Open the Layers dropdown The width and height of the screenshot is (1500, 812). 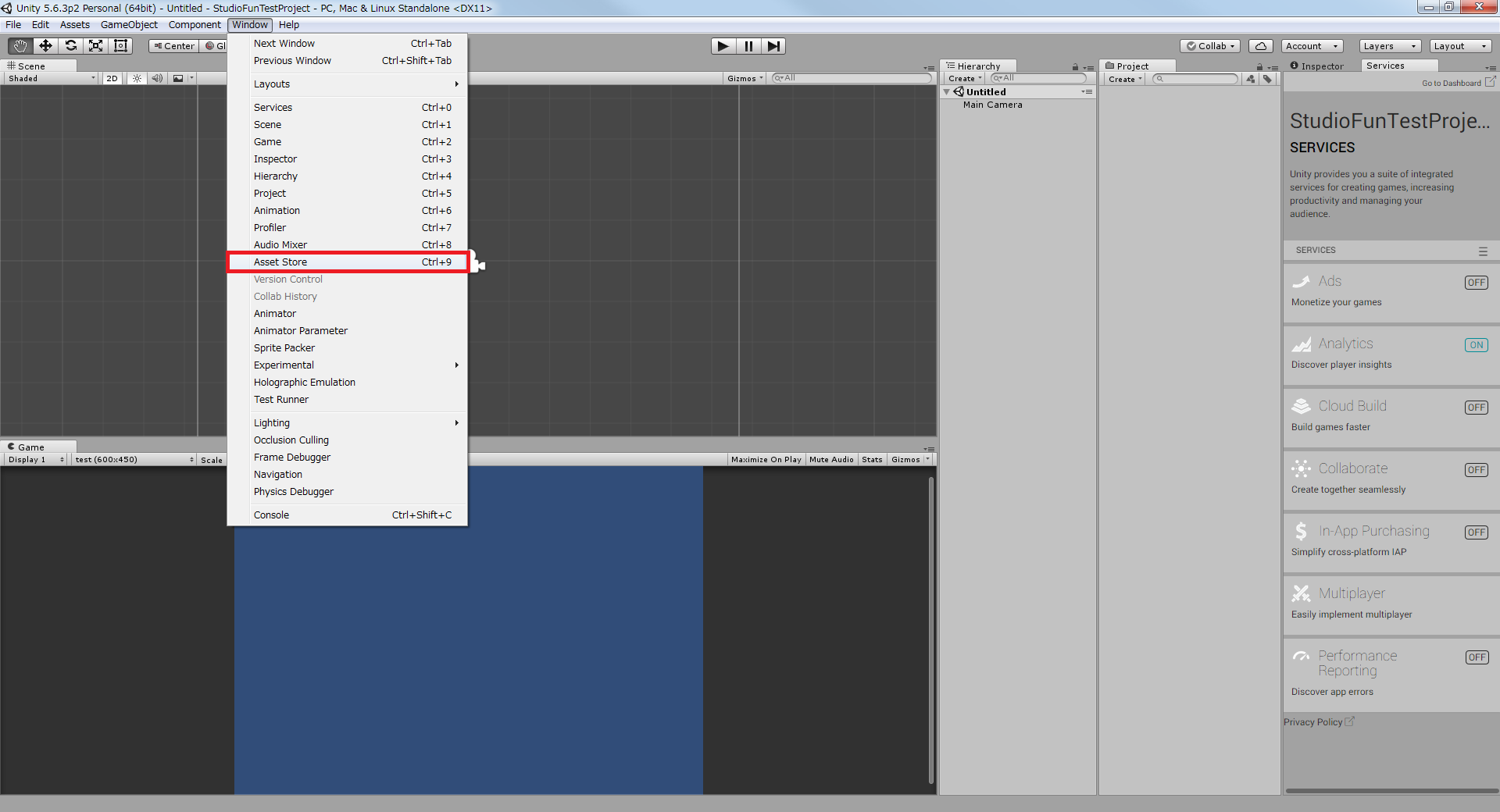click(1391, 46)
